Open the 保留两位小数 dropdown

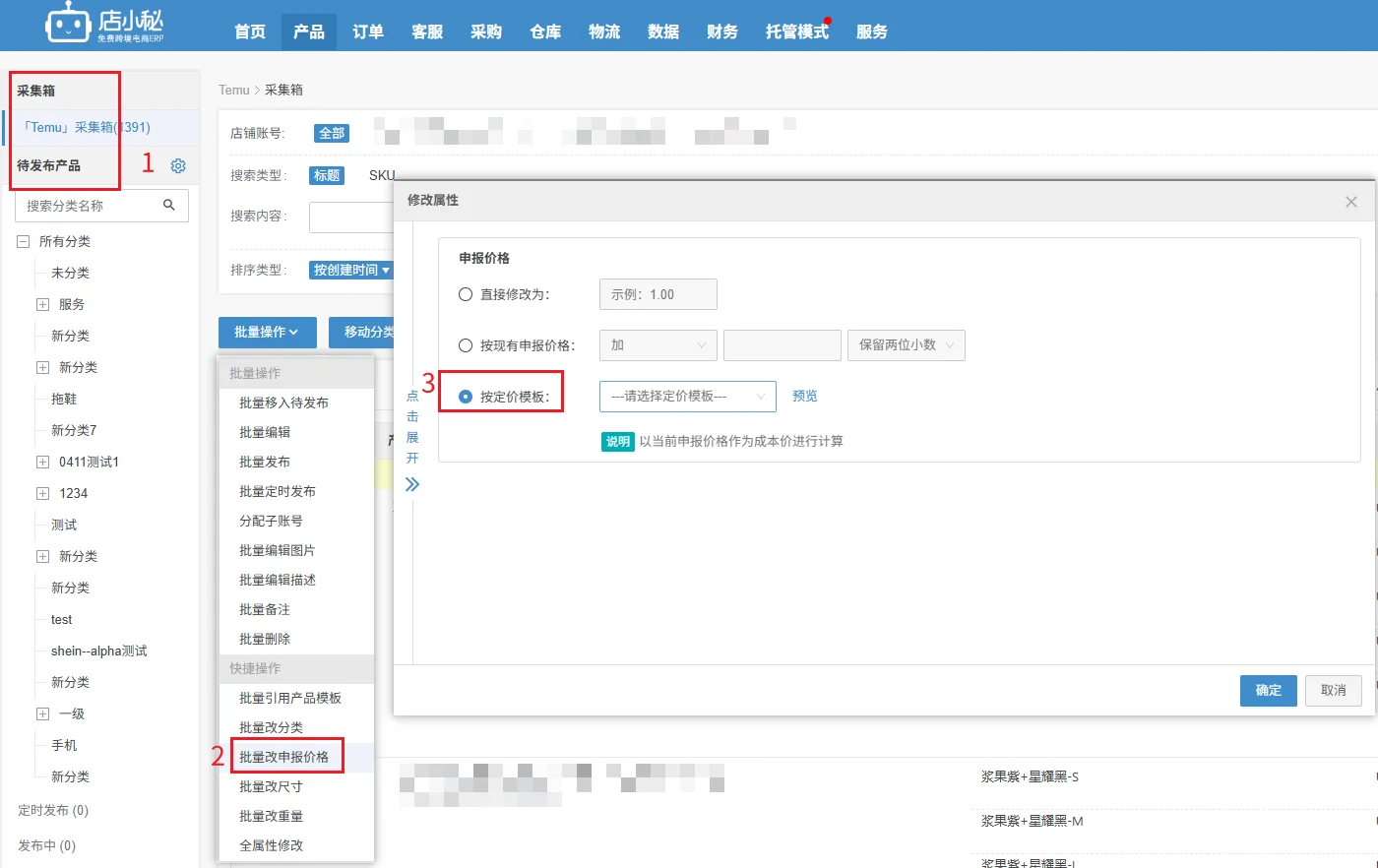click(x=906, y=345)
